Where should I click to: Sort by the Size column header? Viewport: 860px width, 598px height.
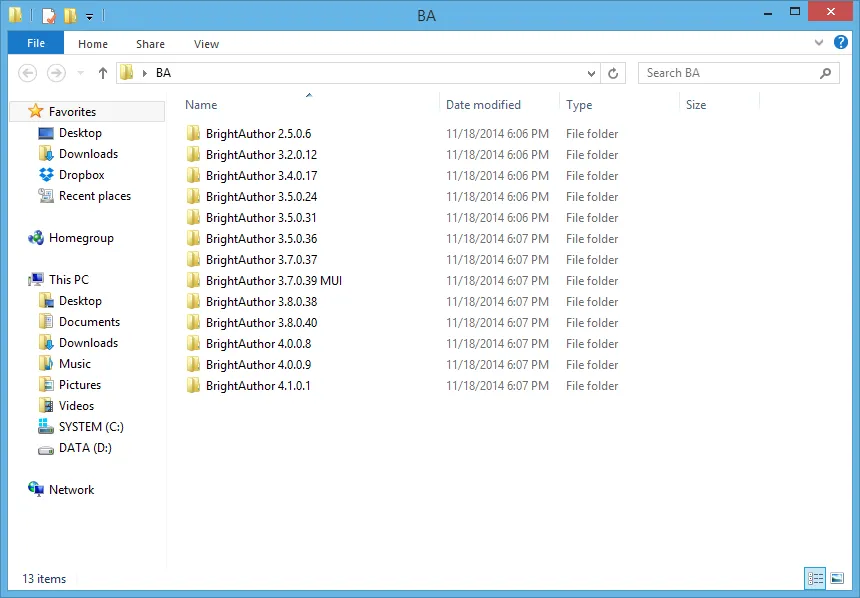696,105
